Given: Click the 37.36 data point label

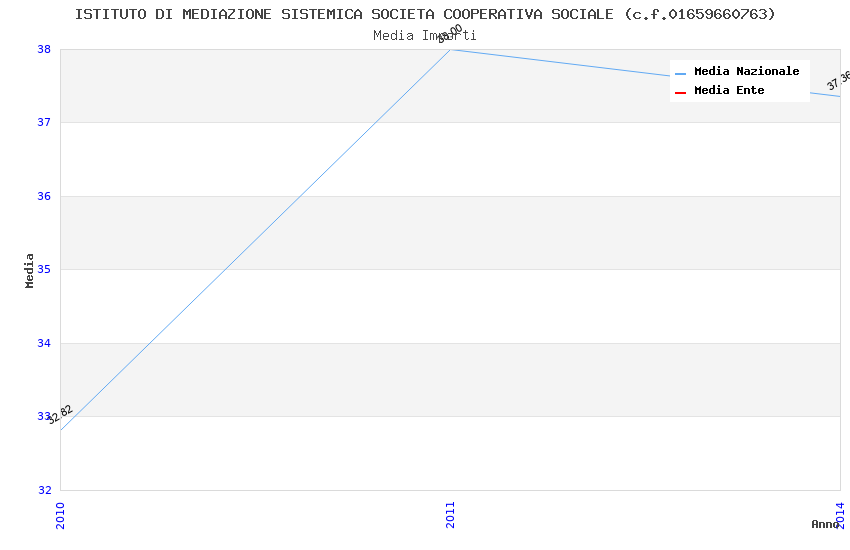Looking at the screenshot, I should pos(839,80).
